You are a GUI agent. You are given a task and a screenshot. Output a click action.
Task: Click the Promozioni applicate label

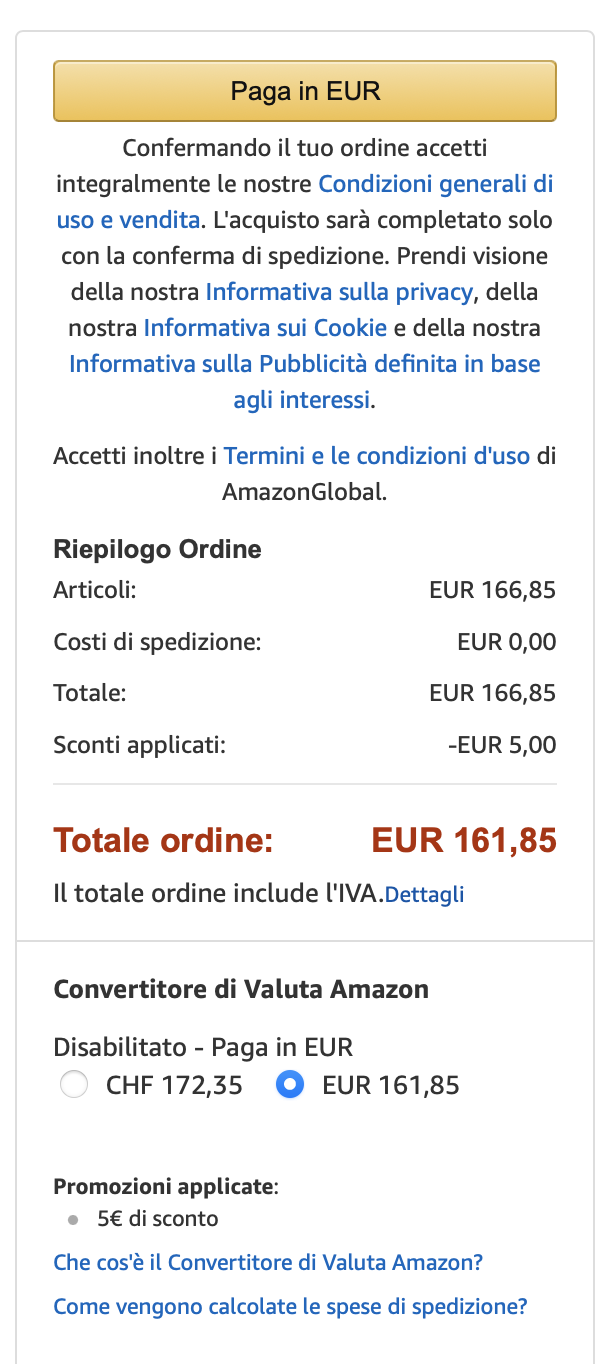coord(164,1187)
